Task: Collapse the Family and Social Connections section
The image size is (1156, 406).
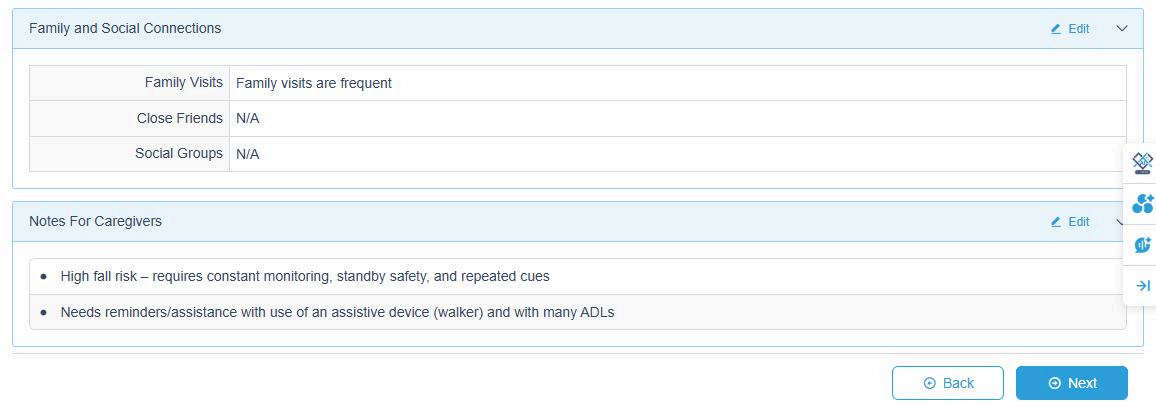Action: (1122, 29)
